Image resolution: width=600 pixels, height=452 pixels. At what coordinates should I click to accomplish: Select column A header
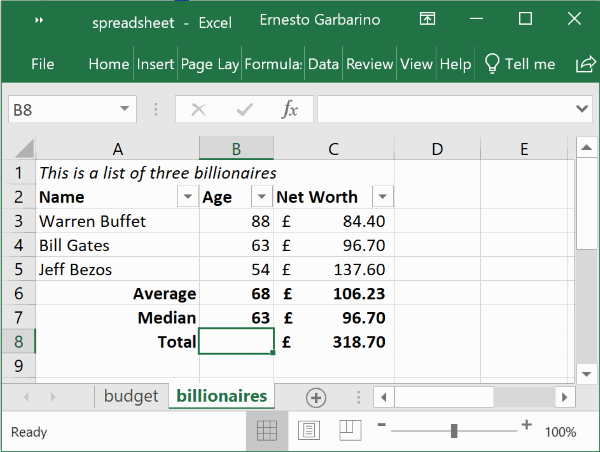pos(117,148)
